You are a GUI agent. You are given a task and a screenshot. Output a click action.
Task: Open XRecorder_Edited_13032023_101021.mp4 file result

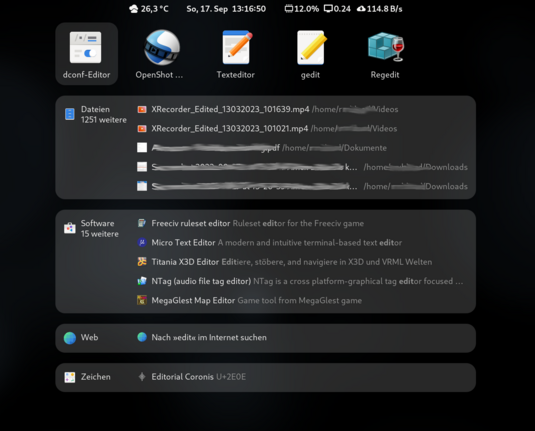[302, 128]
